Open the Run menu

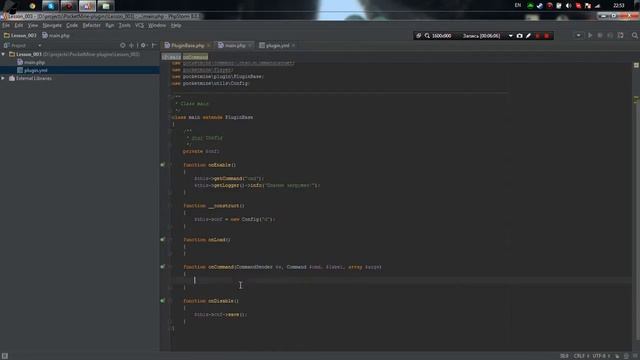coord(109,25)
